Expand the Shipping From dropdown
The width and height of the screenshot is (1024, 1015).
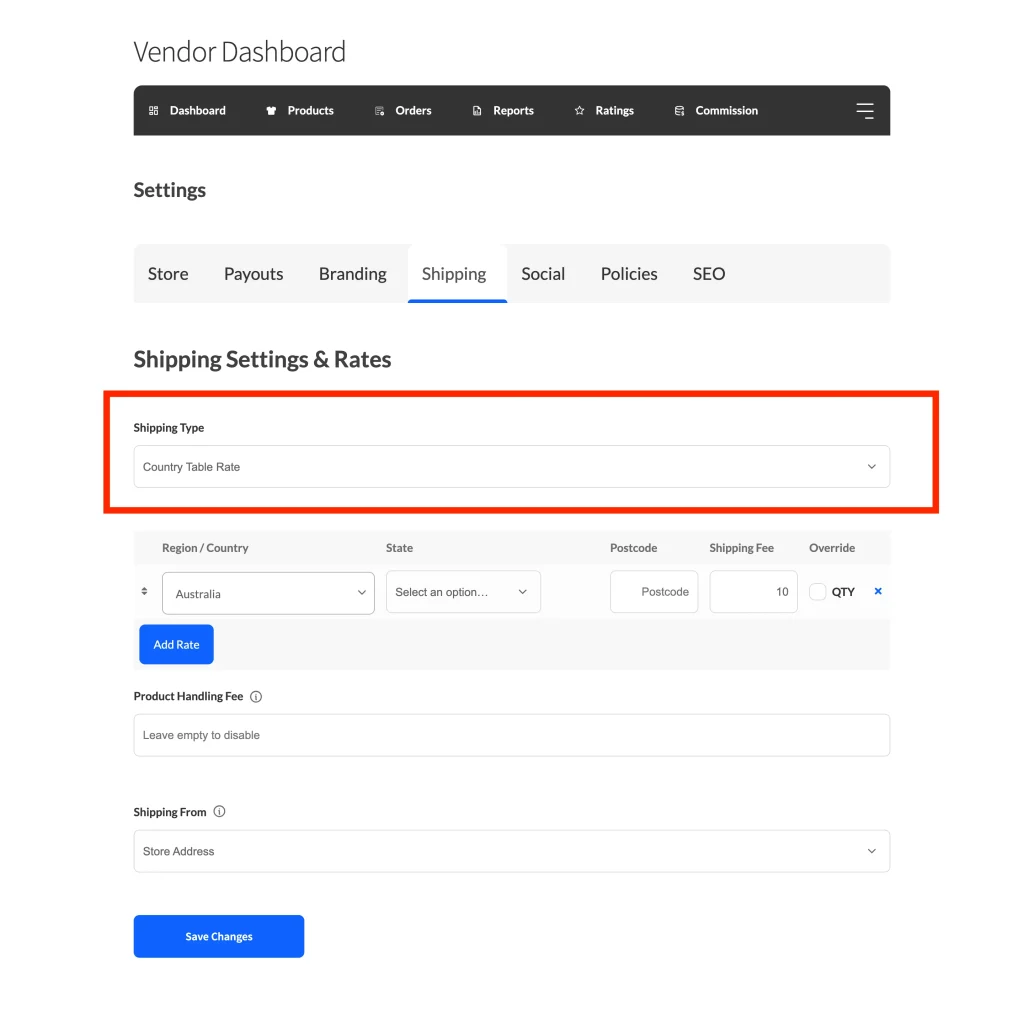[x=511, y=851]
